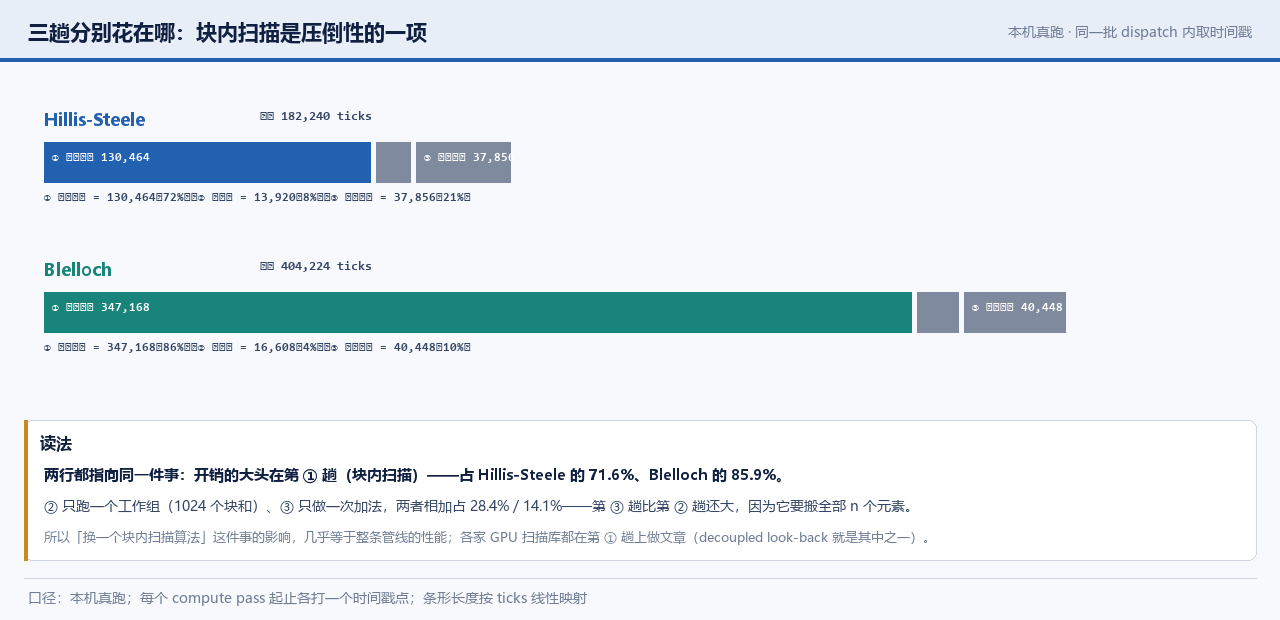The image size is (1280, 620).
Task: Click the gray Hillis-Steele segment labeled 37,856
Action: [463, 162]
